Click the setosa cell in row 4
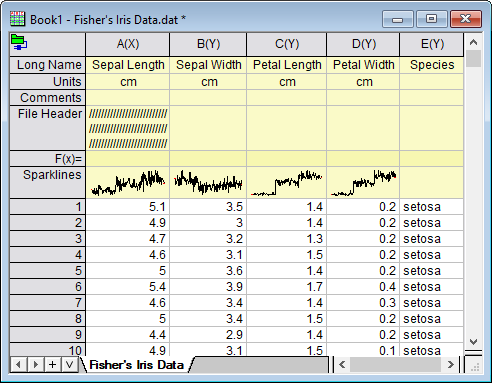The height and width of the screenshot is (383, 492). [x=432, y=255]
